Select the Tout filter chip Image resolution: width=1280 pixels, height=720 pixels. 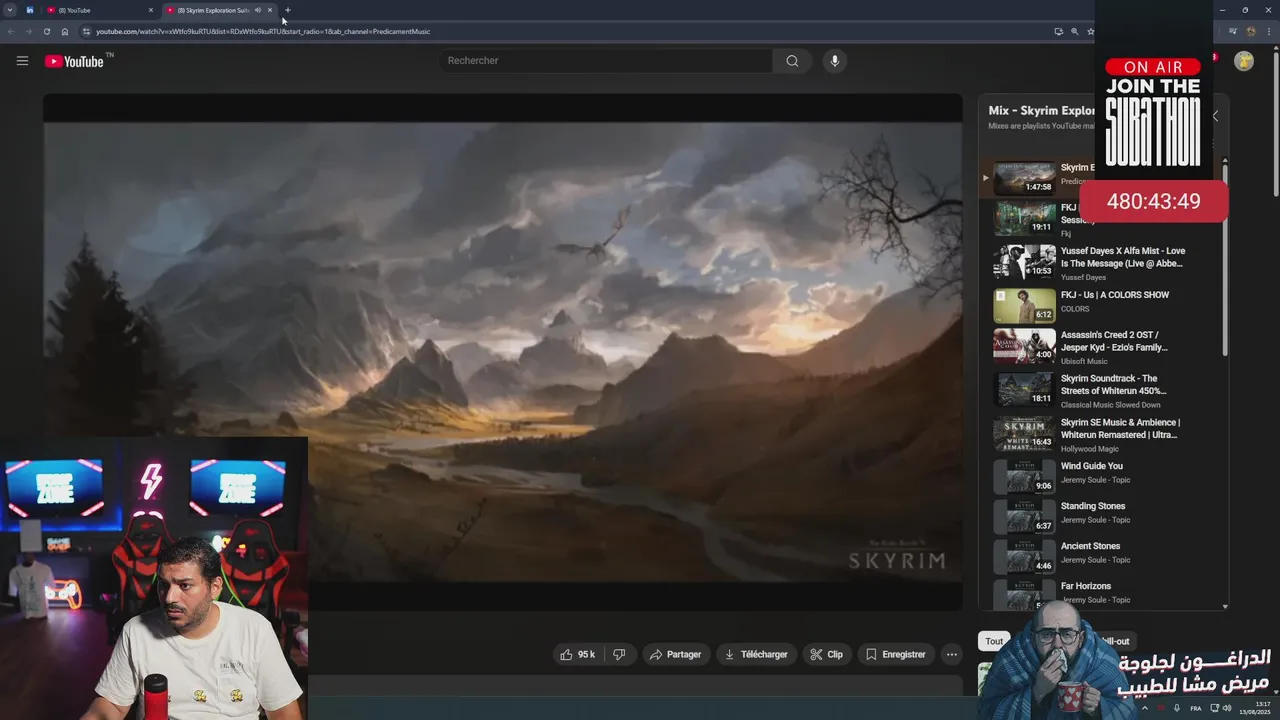pos(994,641)
